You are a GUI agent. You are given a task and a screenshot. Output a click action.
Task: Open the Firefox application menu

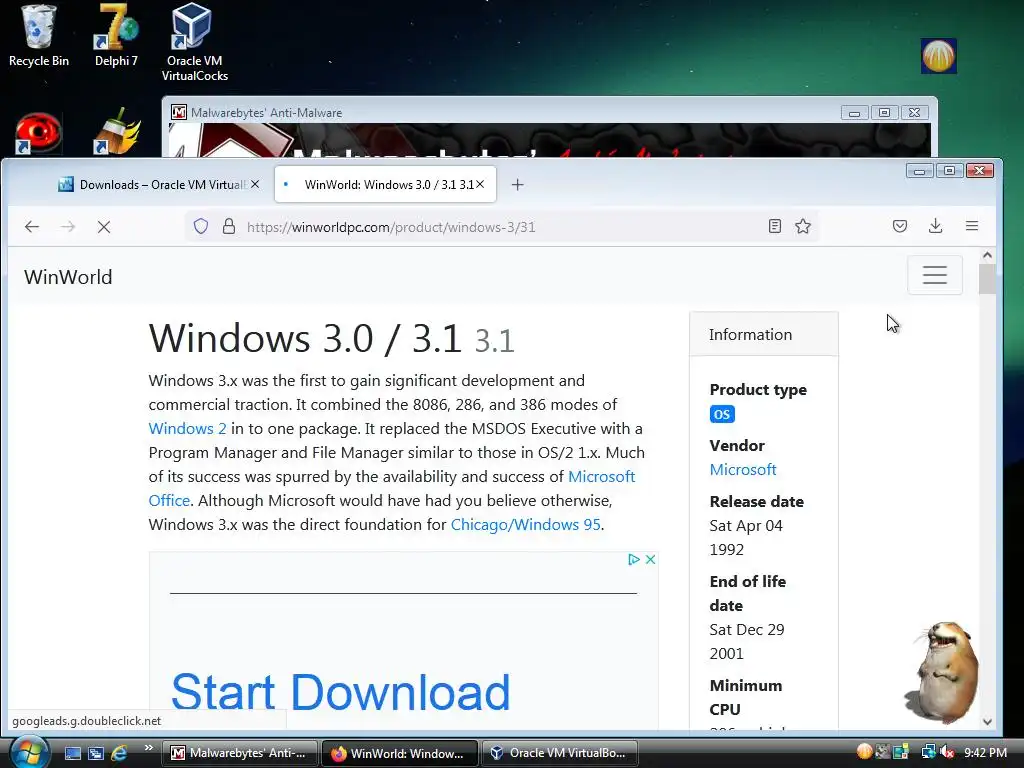[x=972, y=226]
